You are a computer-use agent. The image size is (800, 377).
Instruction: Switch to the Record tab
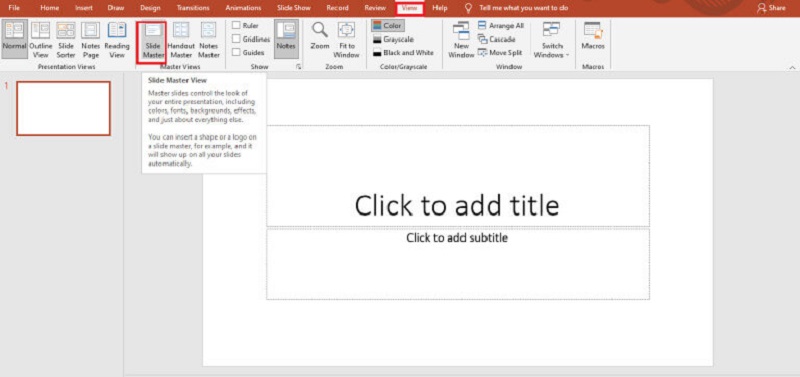click(337, 8)
